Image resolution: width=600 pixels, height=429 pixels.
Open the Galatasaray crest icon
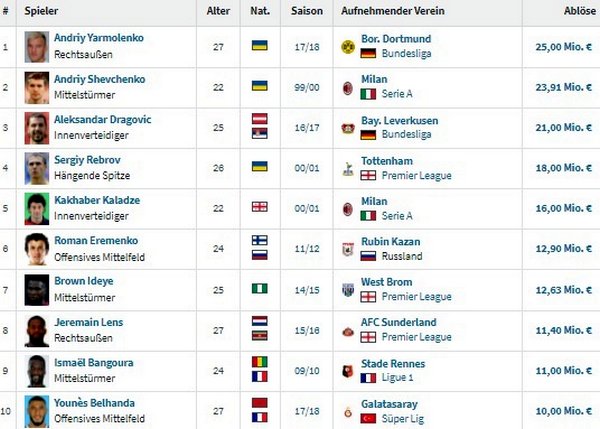pos(347,410)
